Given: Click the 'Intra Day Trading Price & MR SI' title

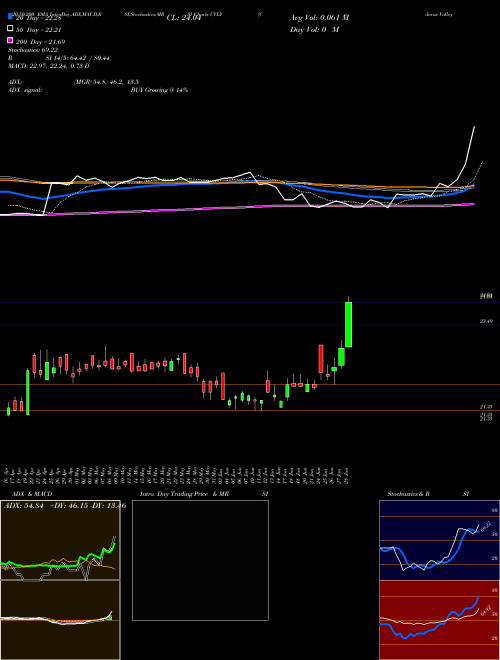Looking at the screenshot, I should click(204, 494).
